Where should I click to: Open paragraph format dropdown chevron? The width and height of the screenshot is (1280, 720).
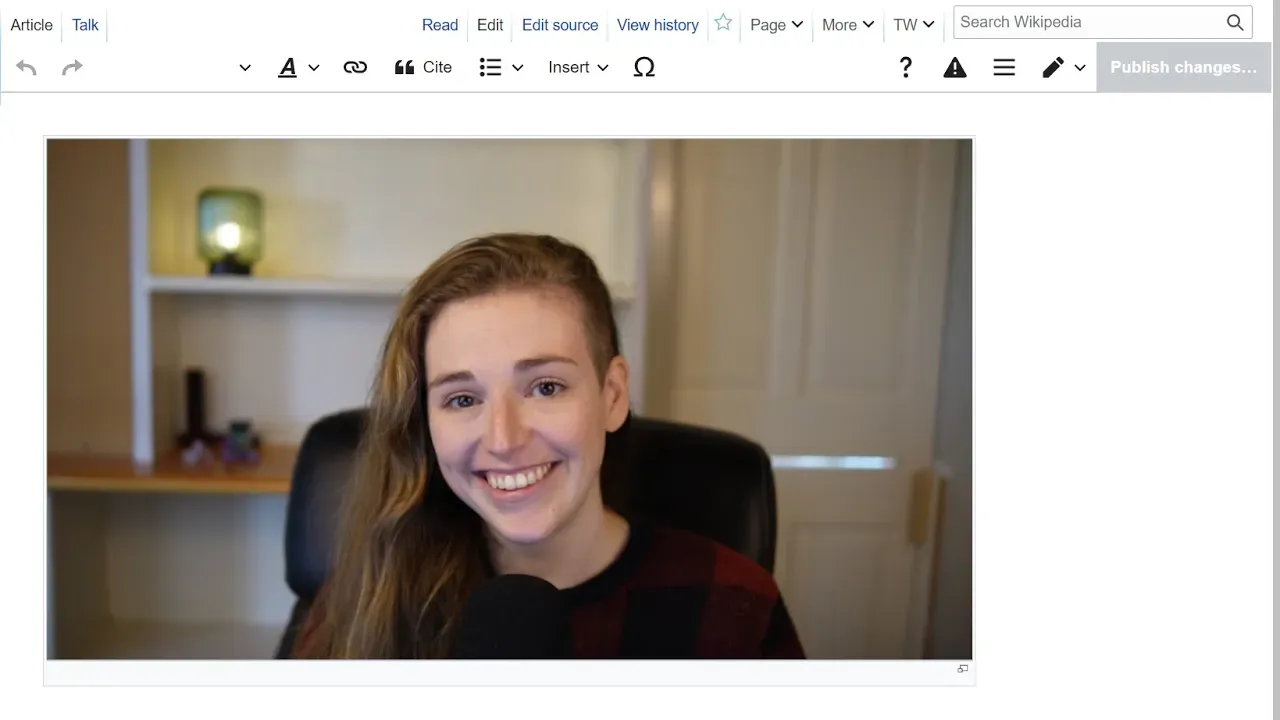tap(245, 68)
